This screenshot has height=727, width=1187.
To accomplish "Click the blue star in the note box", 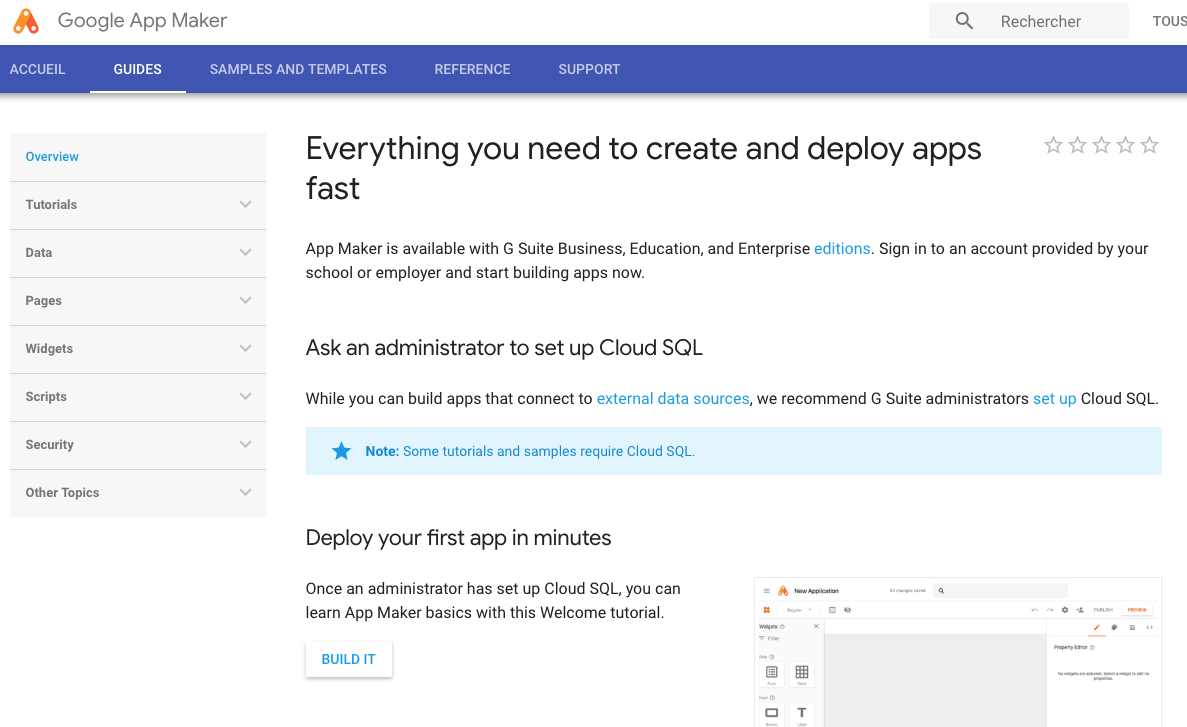I will point(341,451).
